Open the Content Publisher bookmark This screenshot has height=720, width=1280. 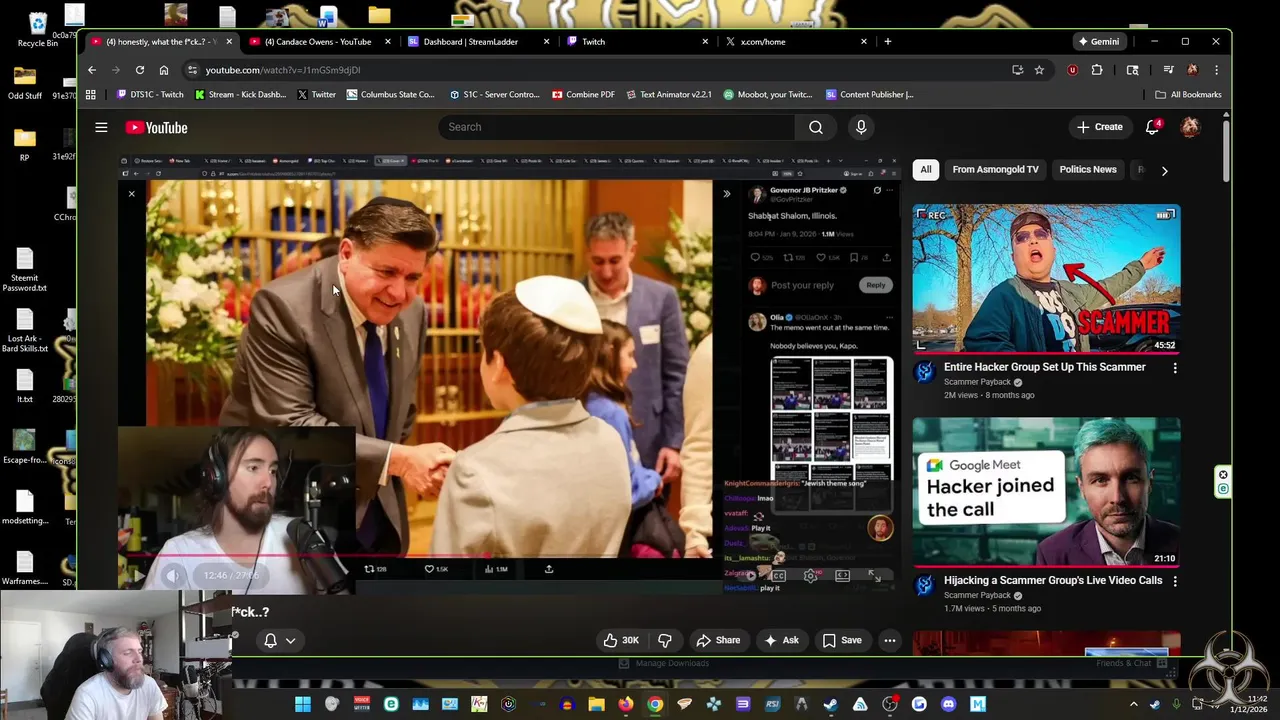pyautogui.click(x=869, y=94)
